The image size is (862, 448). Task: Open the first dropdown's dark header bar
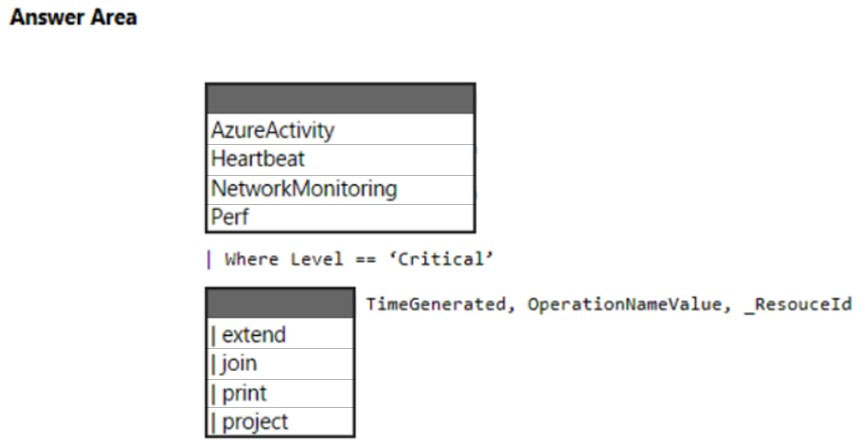click(340, 99)
